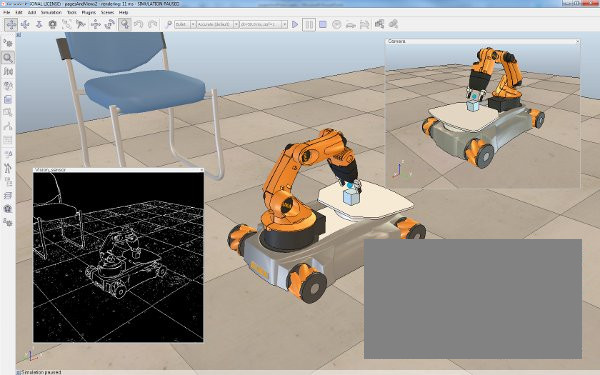The image size is (600, 375).
Task: Speed up simulation with rabbit icon
Action: point(364,24)
